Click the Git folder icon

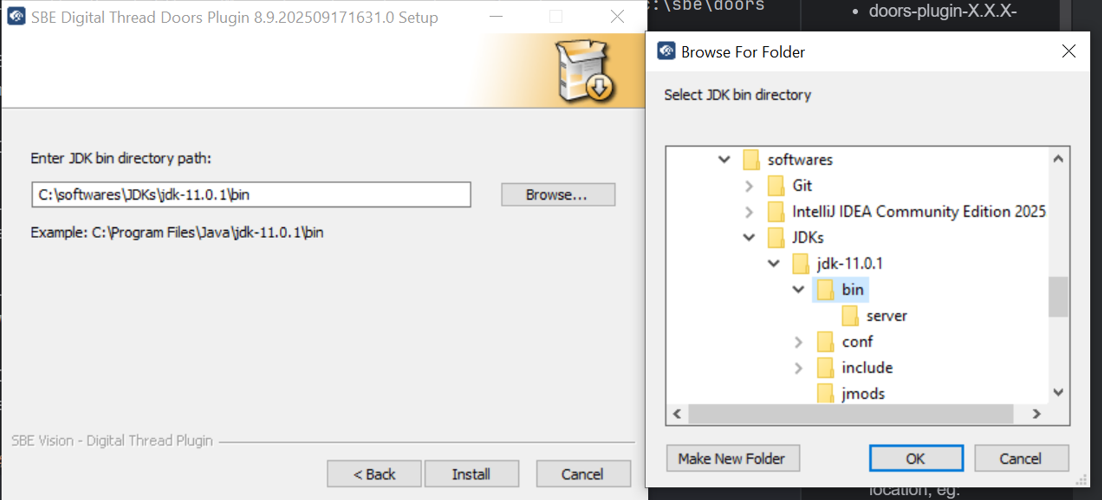pos(776,186)
